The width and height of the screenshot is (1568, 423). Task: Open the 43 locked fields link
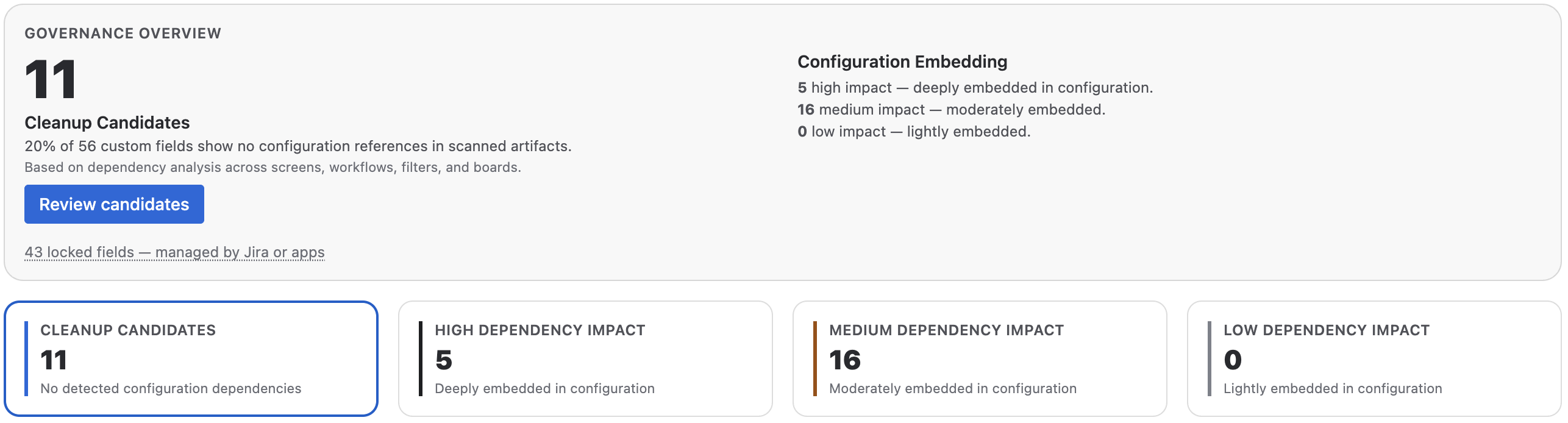tap(174, 251)
